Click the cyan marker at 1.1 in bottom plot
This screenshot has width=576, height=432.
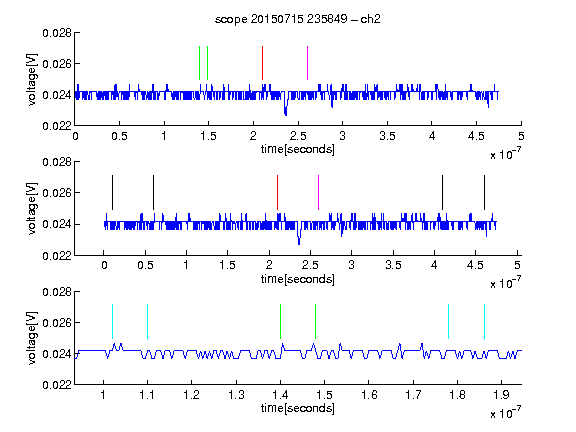pyautogui.click(x=148, y=321)
